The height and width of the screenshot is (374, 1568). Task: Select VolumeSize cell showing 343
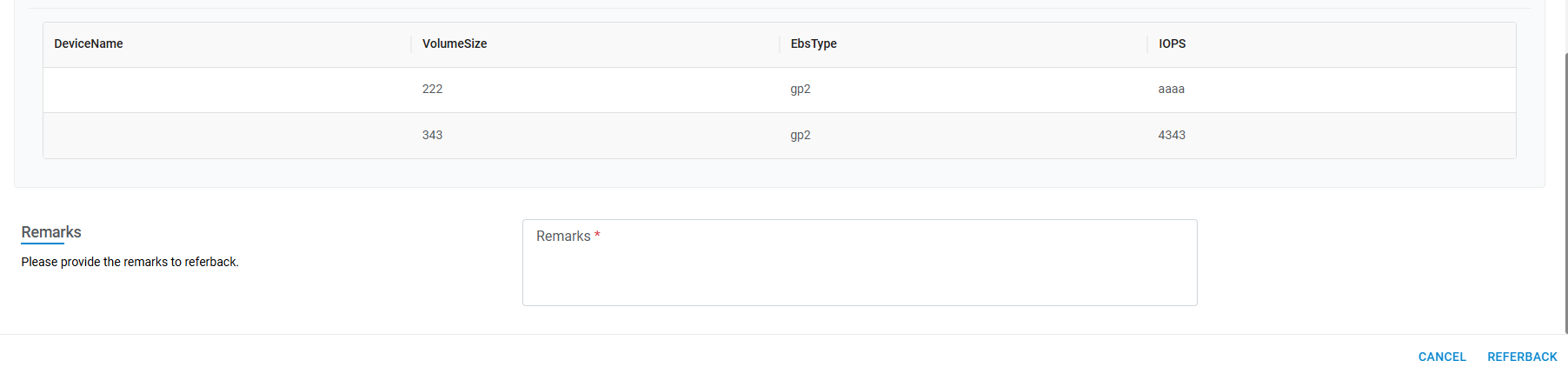tap(433, 135)
